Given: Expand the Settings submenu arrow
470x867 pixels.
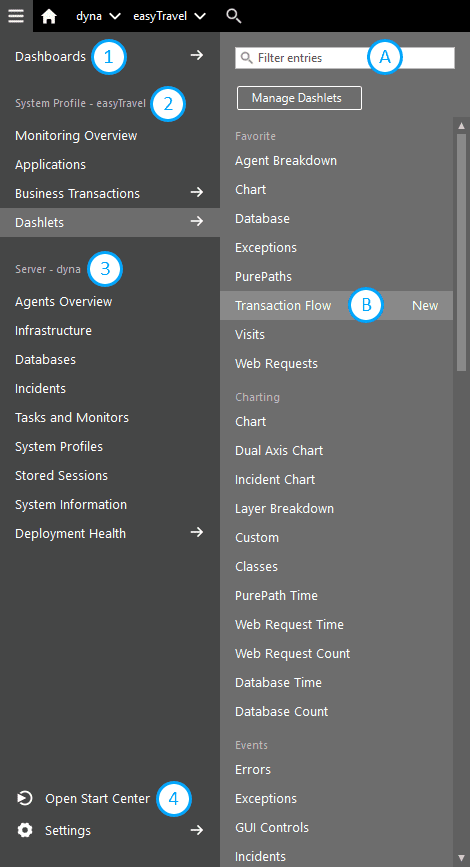Looking at the screenshot, I should point(197,829).
